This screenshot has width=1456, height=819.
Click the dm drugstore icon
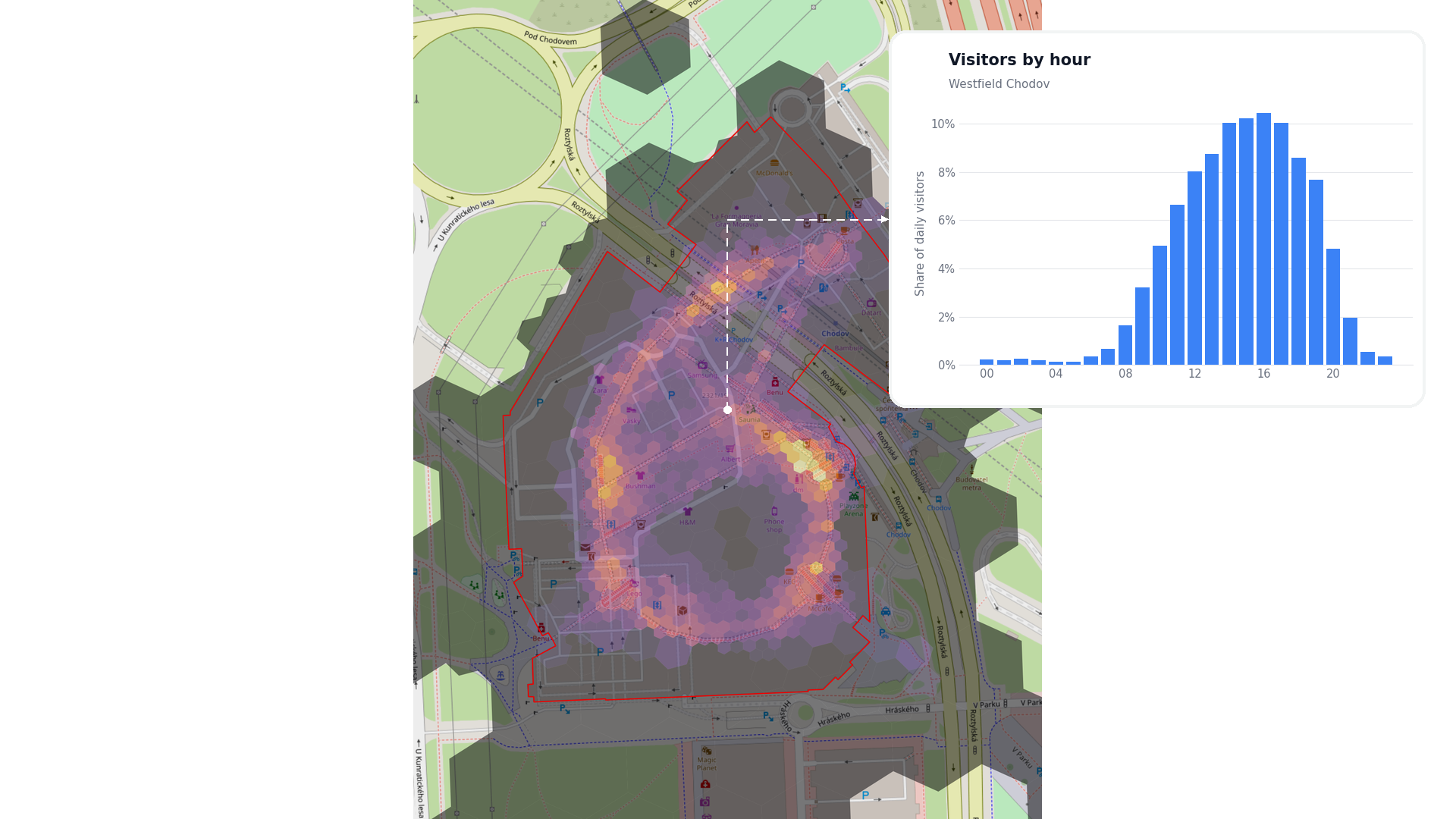(x=799, y=479)
